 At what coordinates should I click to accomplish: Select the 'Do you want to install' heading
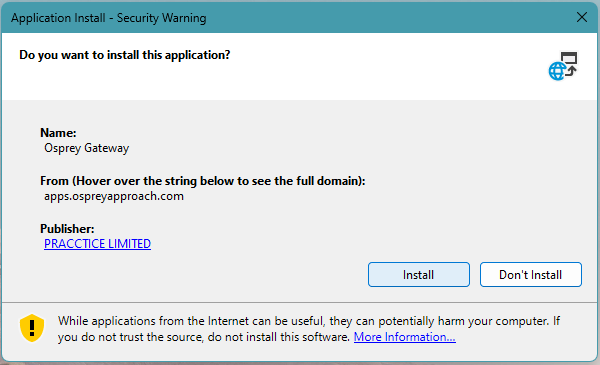click(125, 55)
